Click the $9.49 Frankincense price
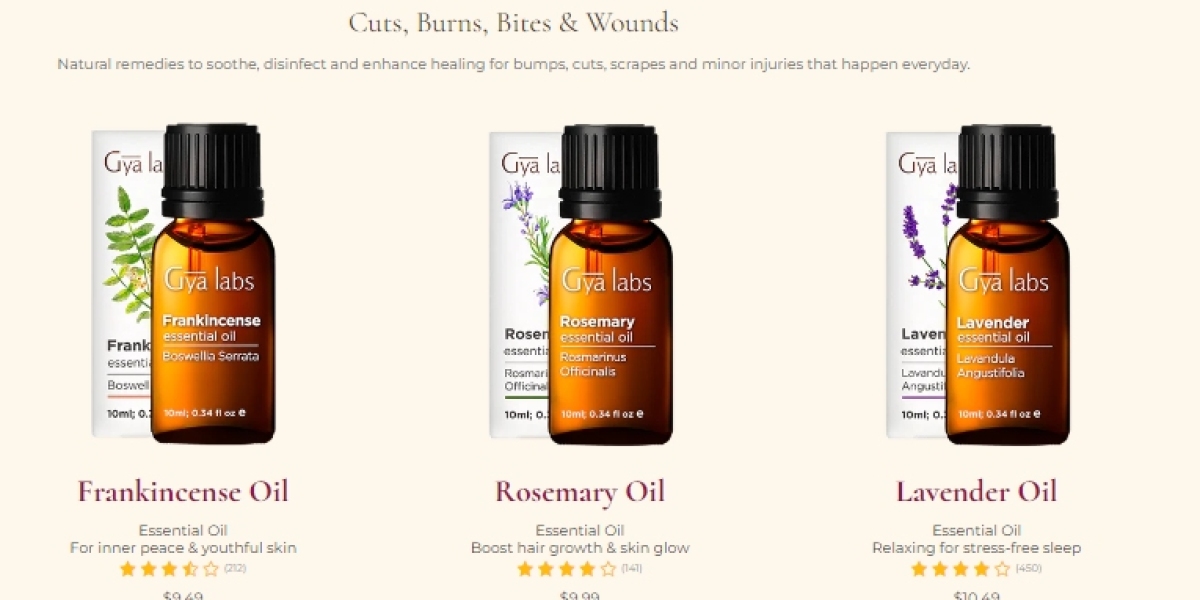This screenshot has height=600, width=1200. (x=183, y=596)
